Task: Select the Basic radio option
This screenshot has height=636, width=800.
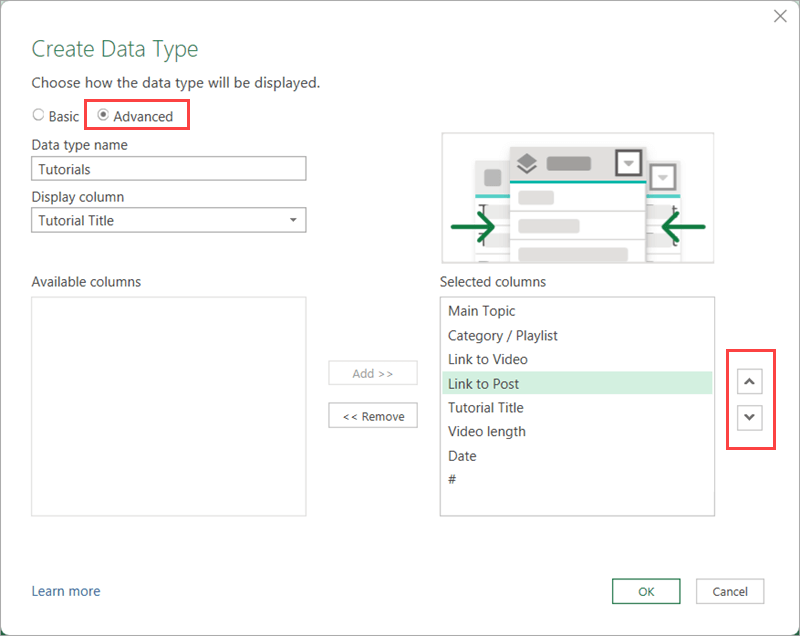Action: pyautogui.click(x=39, y=116)
